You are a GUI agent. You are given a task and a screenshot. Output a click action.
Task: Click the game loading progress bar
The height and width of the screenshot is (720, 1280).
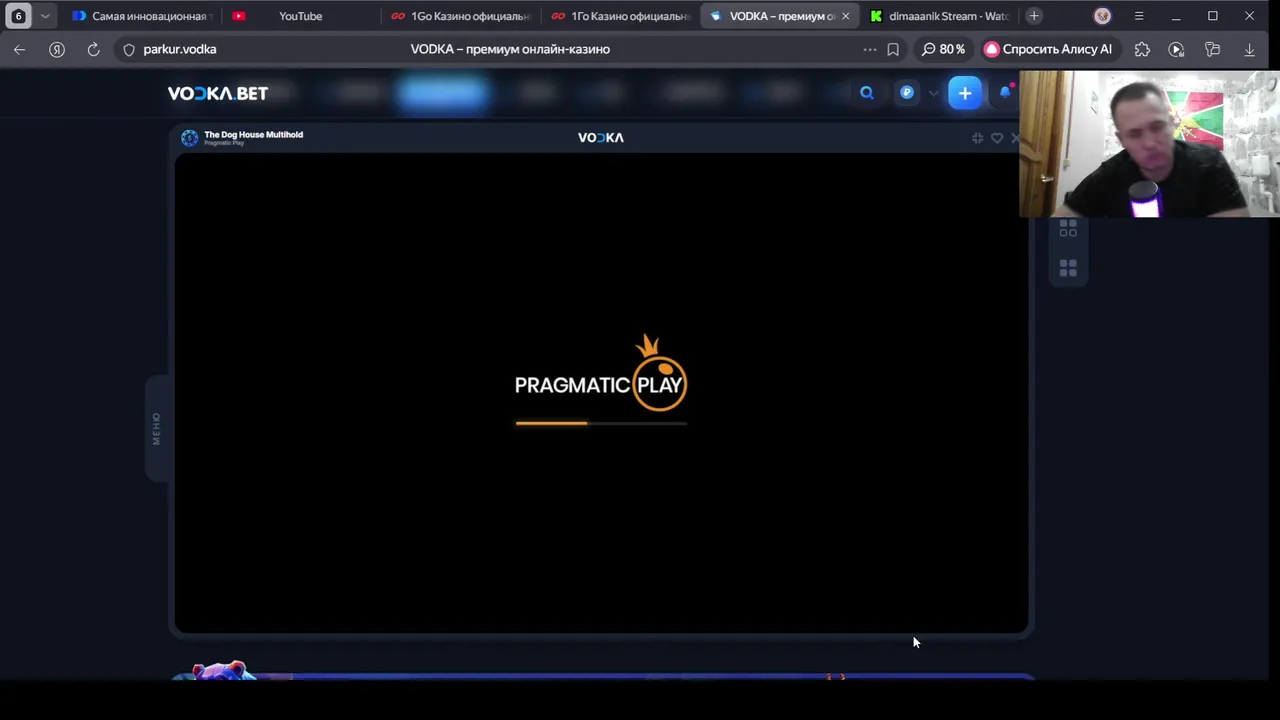pos(601,423)
